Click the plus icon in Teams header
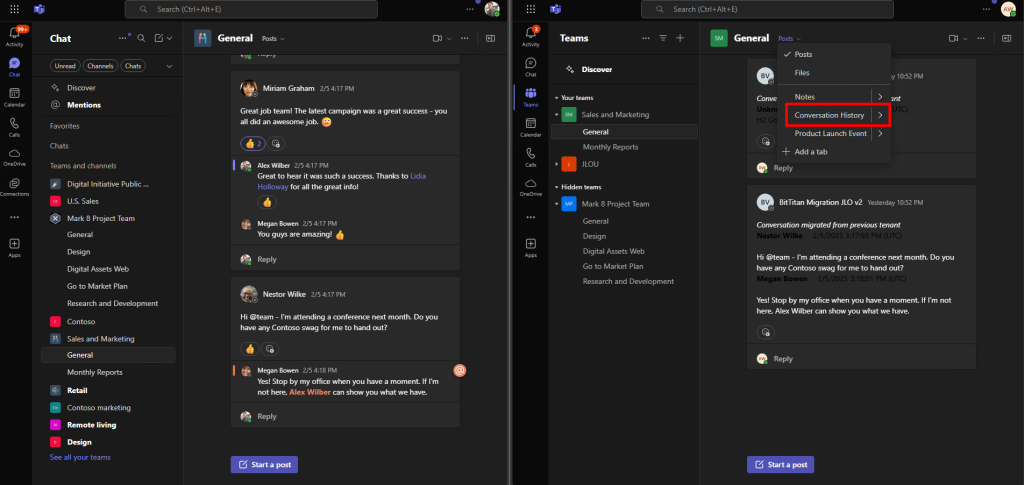Image resolution: width=1024 pixels, height=485 pixels. (680, 39)
